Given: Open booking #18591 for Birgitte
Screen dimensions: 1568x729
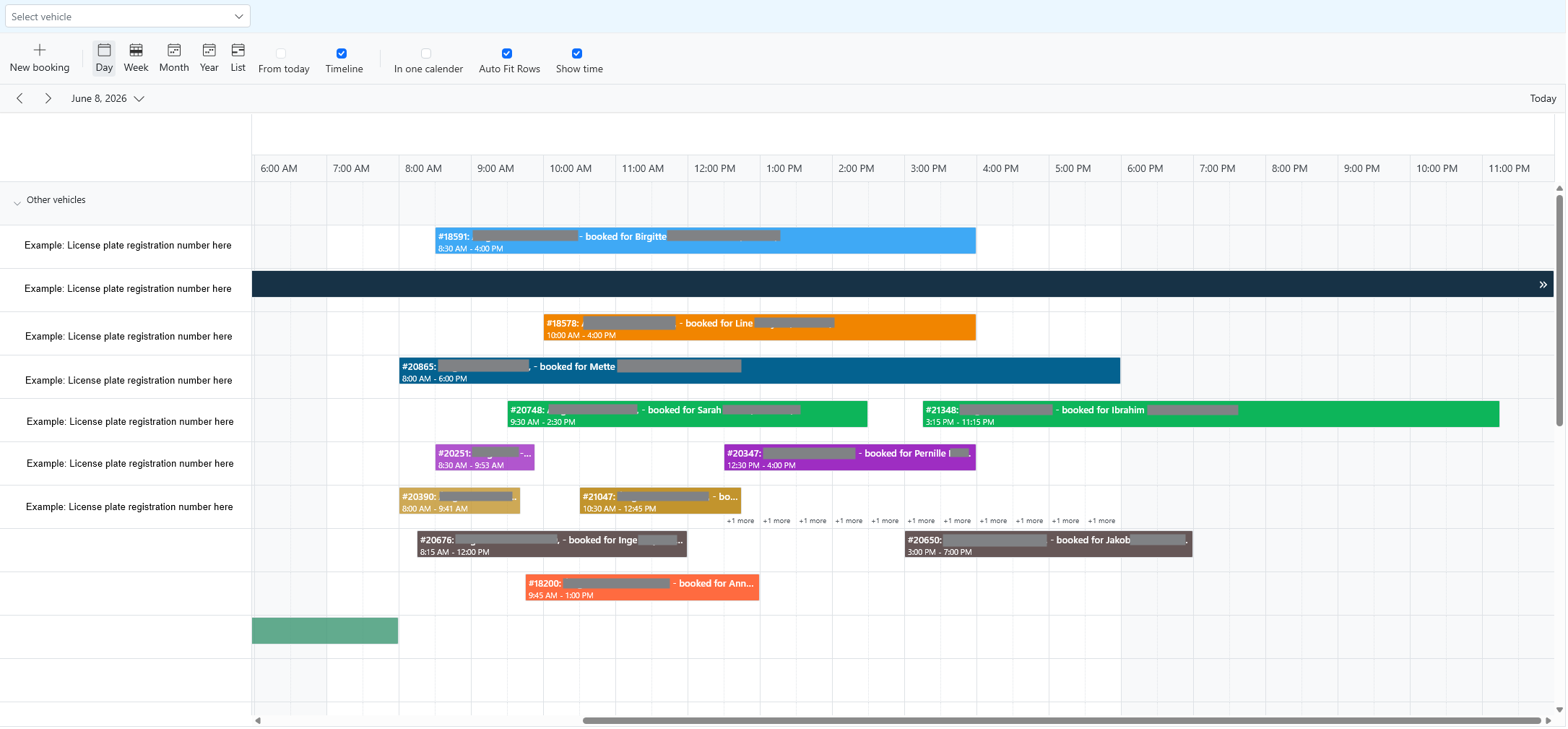Looking at the screenshot, I should [x=705, y=241].
